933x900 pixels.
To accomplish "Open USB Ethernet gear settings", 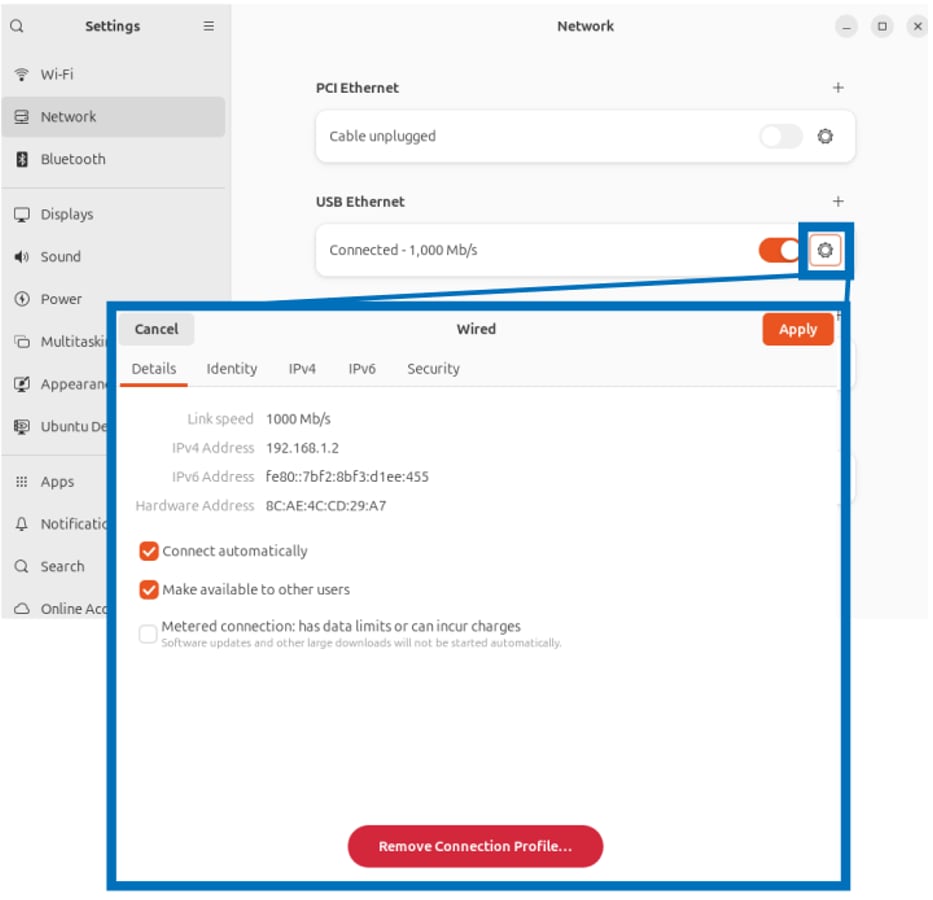I will [x=825, y=250].
